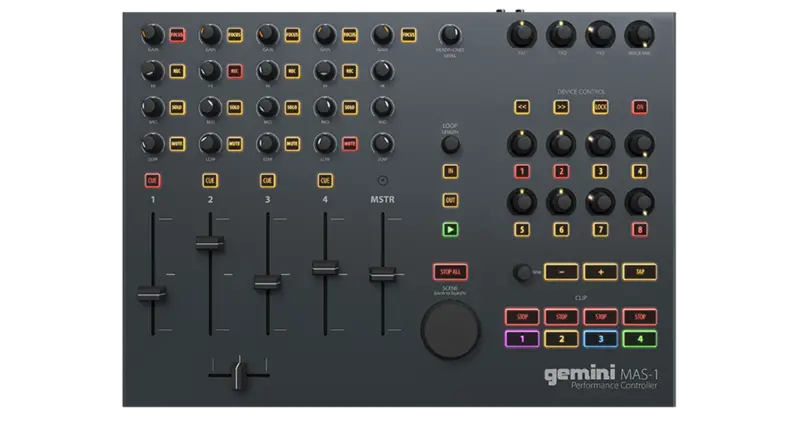Screen dimensions: 799x421
Task: Enable SOLO on channel 1
Action: coord(177,107)
